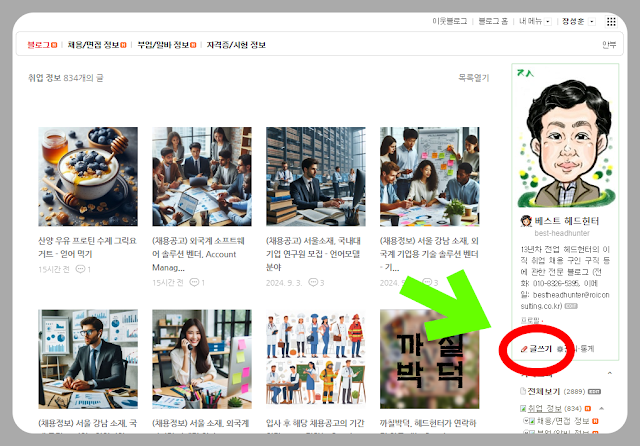The width and height of the screenshot is (640, 446).
Task: Select the 부업/알바 정보 tab in top menu
Action: pyautogui.click(x=163, y=45)
